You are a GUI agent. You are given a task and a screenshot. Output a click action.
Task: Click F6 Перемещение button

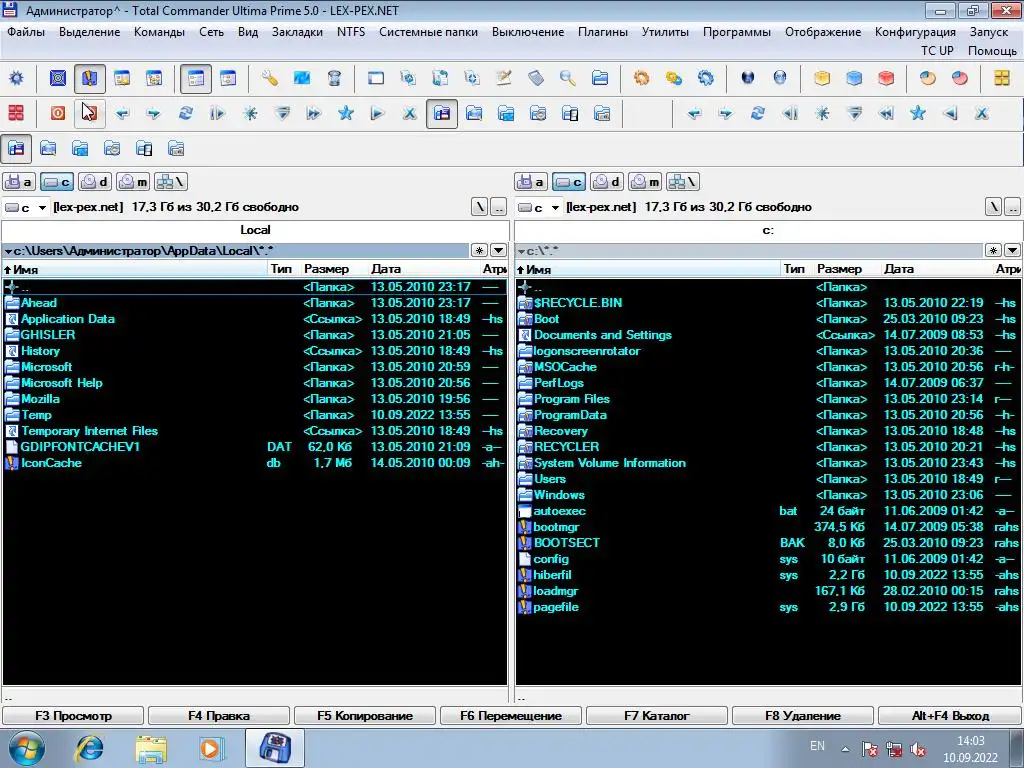coord(511,716)
